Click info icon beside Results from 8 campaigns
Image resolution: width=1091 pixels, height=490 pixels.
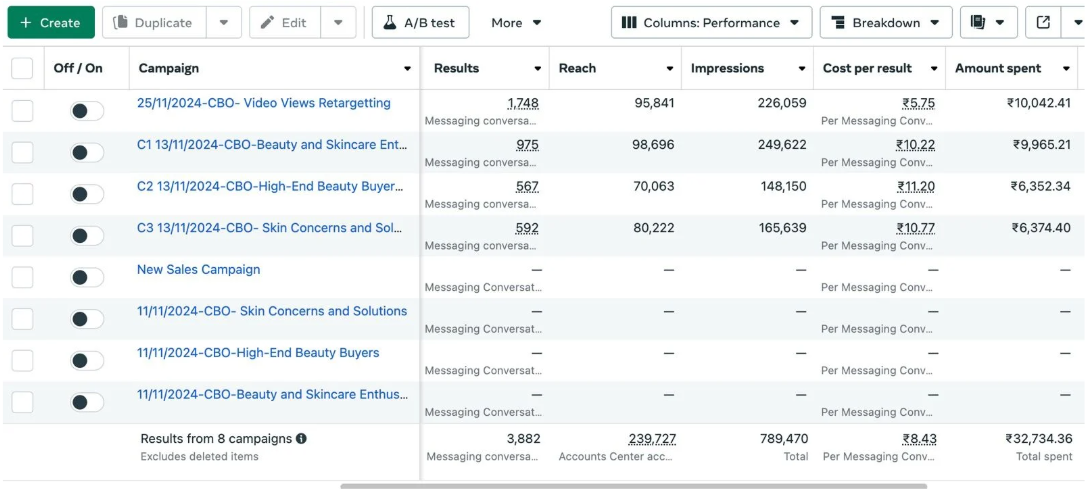pos(301,438)
